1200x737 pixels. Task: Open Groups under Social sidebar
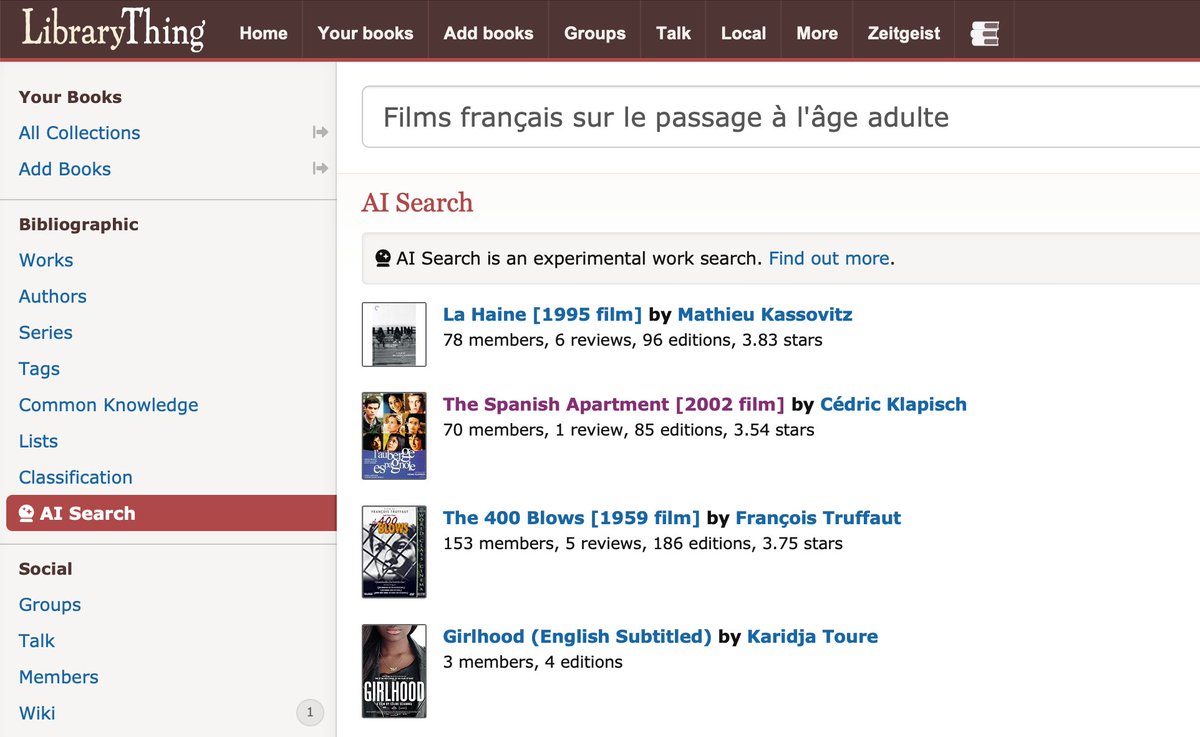coord(50,604)
